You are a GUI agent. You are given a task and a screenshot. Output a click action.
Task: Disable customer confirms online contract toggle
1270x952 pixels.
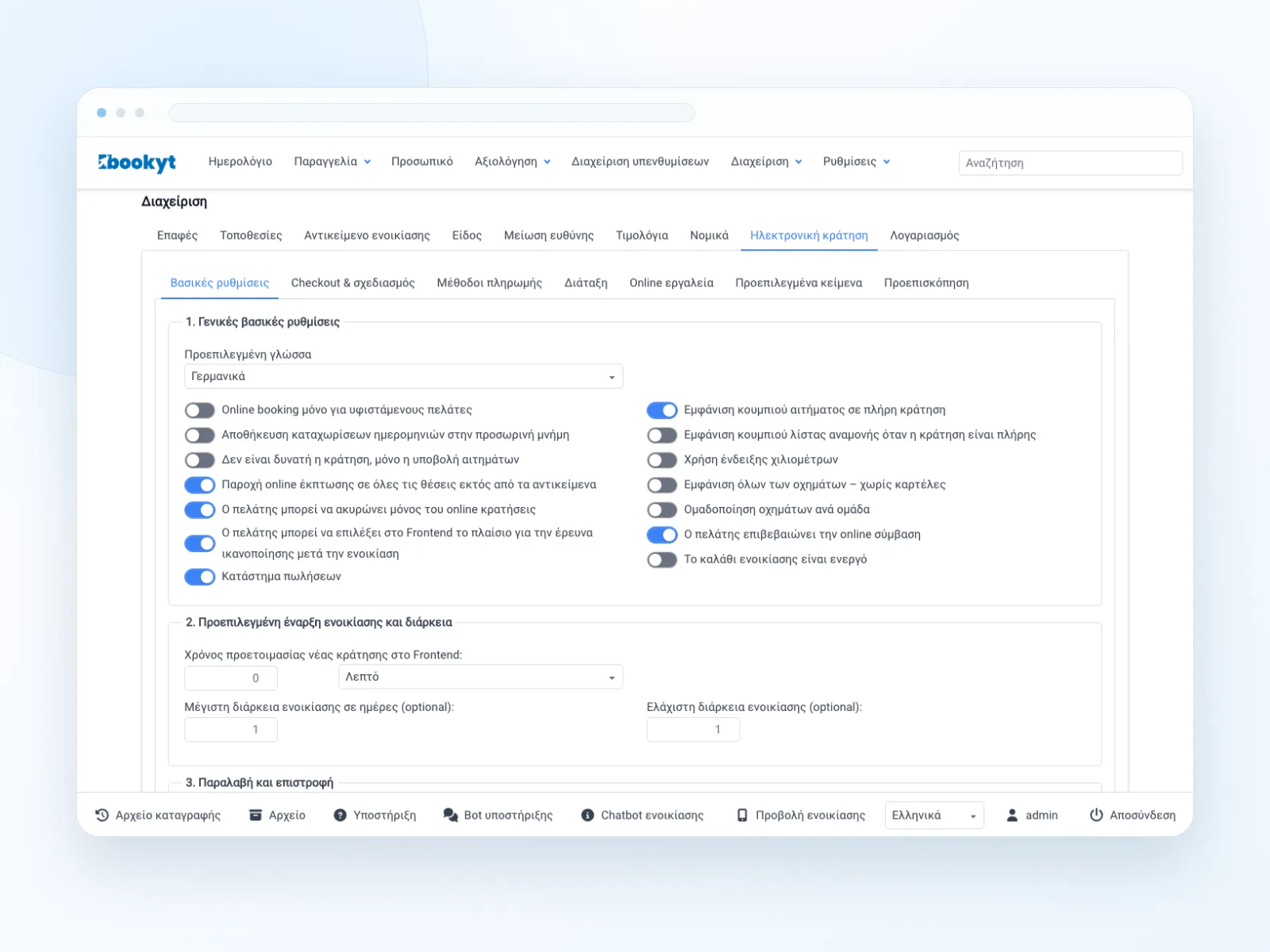click(x=662, y=535)
